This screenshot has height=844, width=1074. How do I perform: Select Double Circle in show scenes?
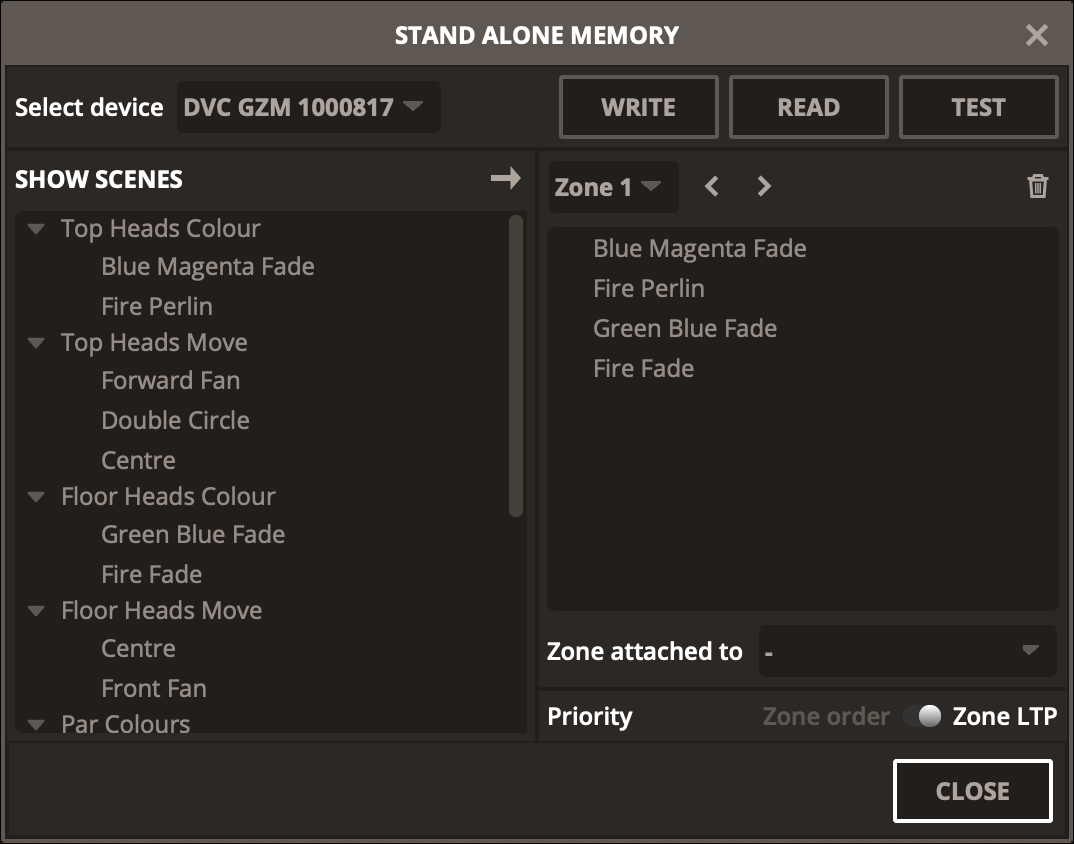(x=175, y=420)
